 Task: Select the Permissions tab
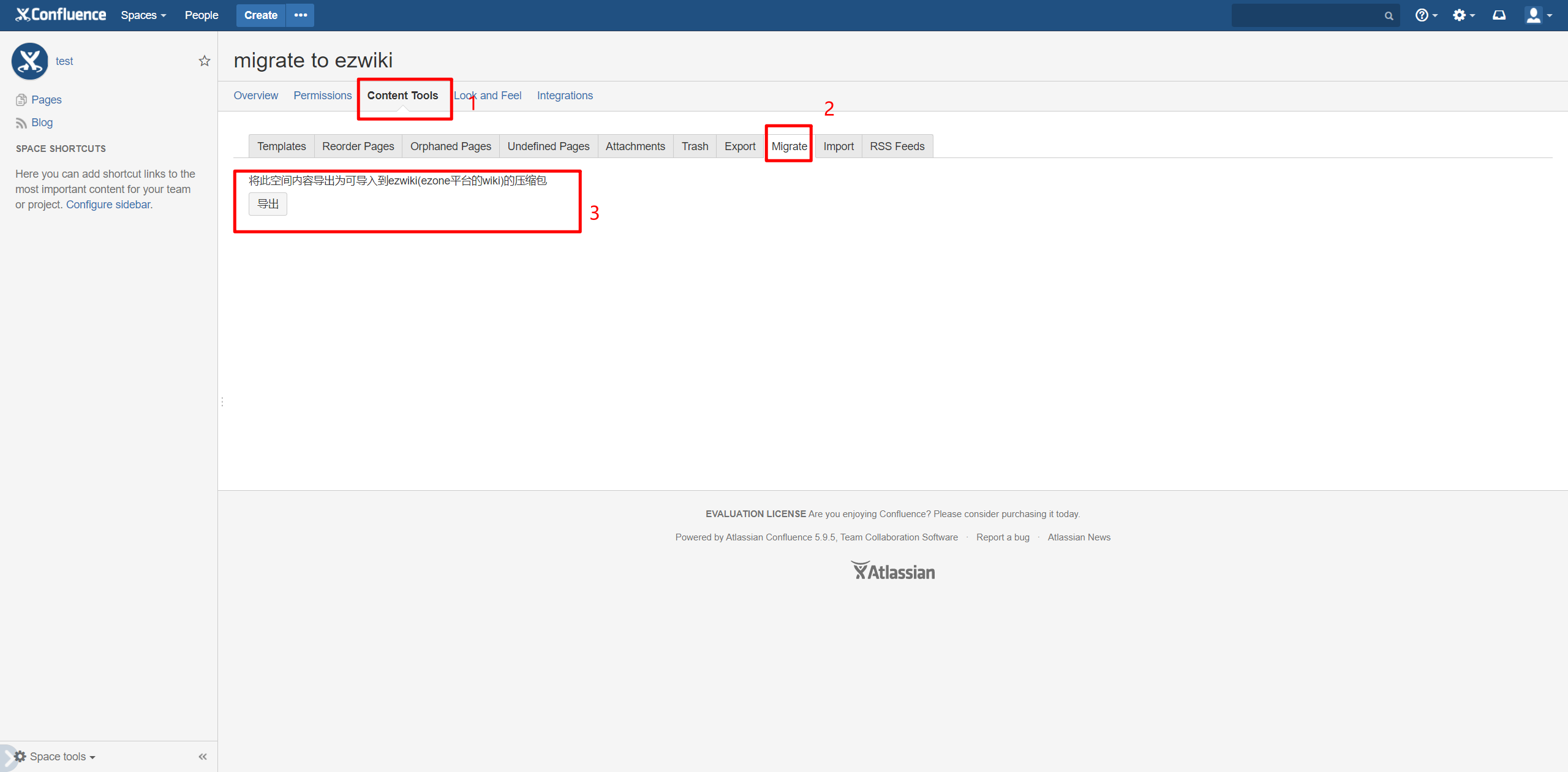tap(323, 95)
